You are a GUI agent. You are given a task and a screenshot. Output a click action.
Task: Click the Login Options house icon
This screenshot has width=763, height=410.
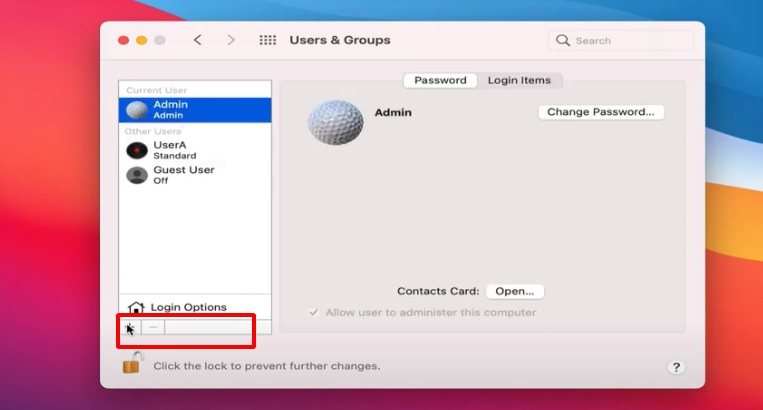(x=136, y=307)
